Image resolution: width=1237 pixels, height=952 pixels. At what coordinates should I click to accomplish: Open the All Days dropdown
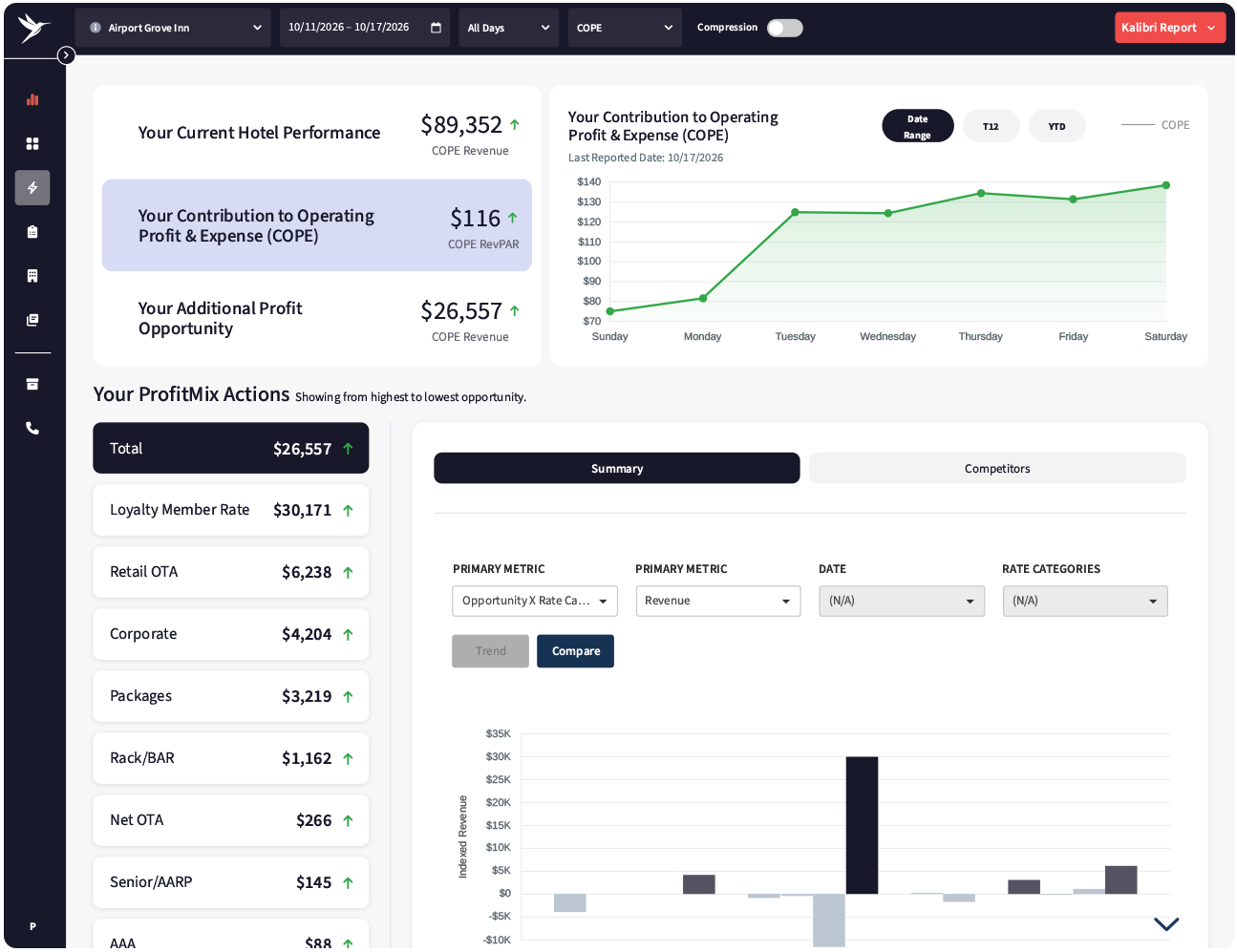point(509,28)
